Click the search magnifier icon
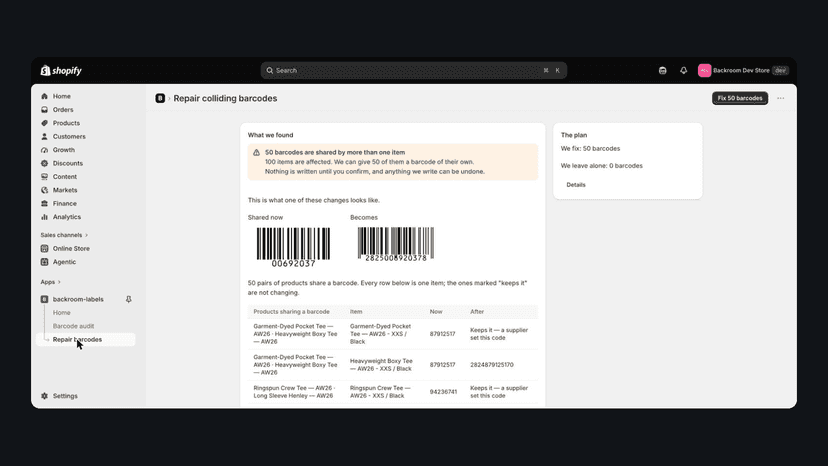Image resolution: width=828 pixels, height=466 pixels. click(270, 70)
